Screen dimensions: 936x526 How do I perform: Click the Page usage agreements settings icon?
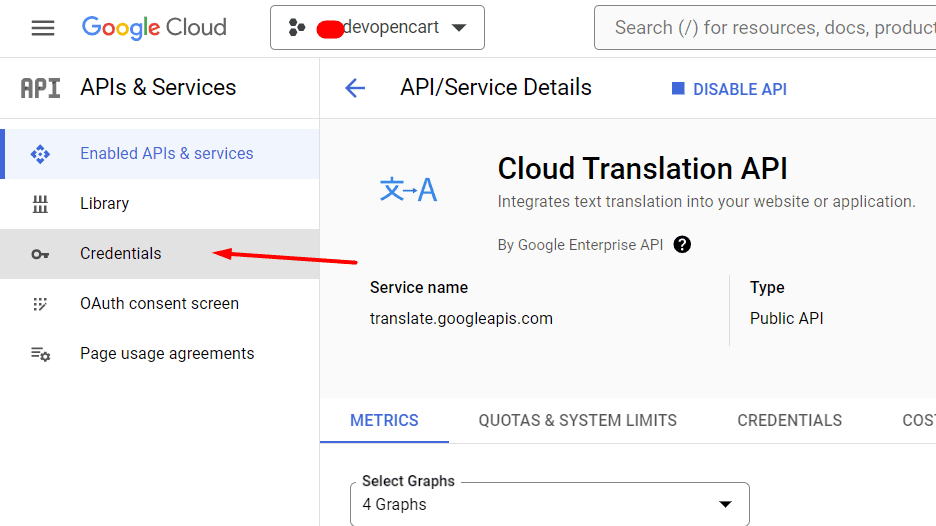tap(41, 354)
